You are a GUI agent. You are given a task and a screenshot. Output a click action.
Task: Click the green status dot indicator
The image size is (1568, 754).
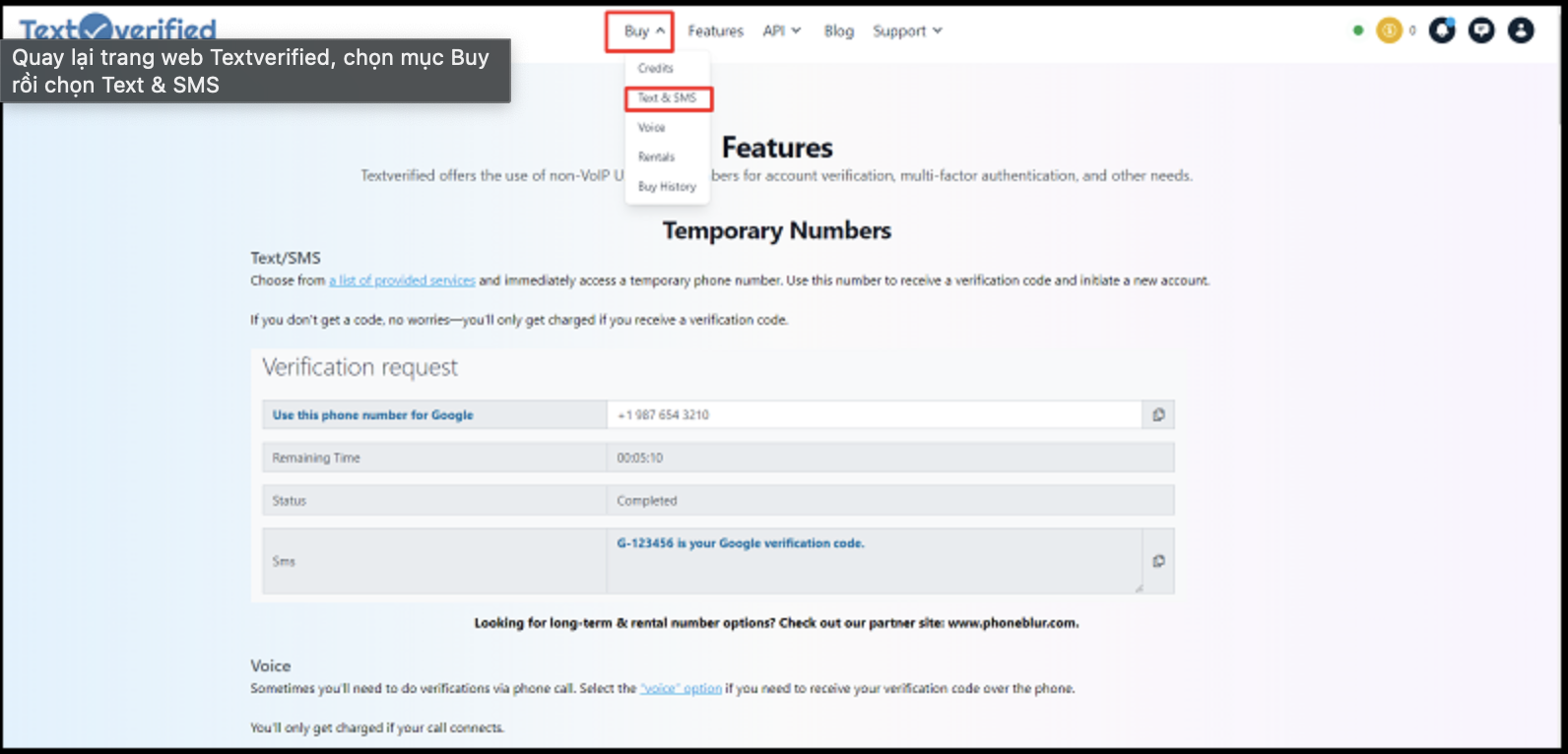coord(1358,31)
